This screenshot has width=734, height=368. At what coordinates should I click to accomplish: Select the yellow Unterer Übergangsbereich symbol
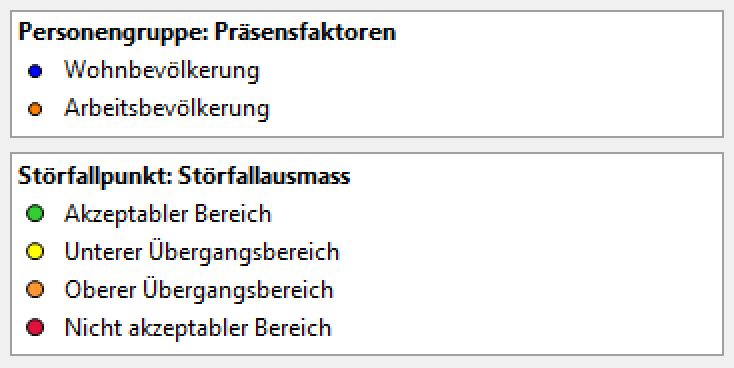click(x=35, y=251)
